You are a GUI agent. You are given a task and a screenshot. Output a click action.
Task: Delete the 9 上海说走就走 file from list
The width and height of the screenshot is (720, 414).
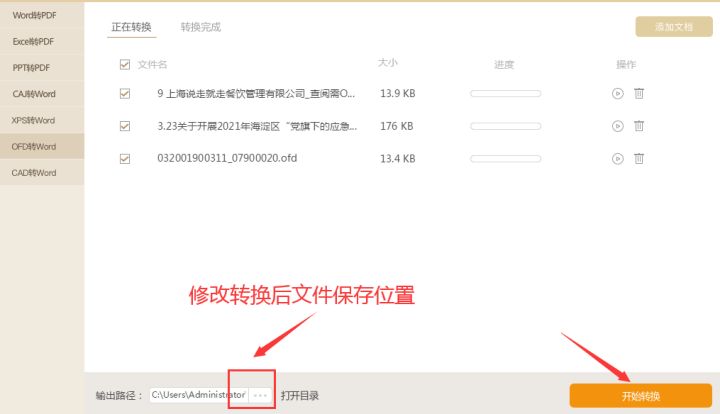639,94
